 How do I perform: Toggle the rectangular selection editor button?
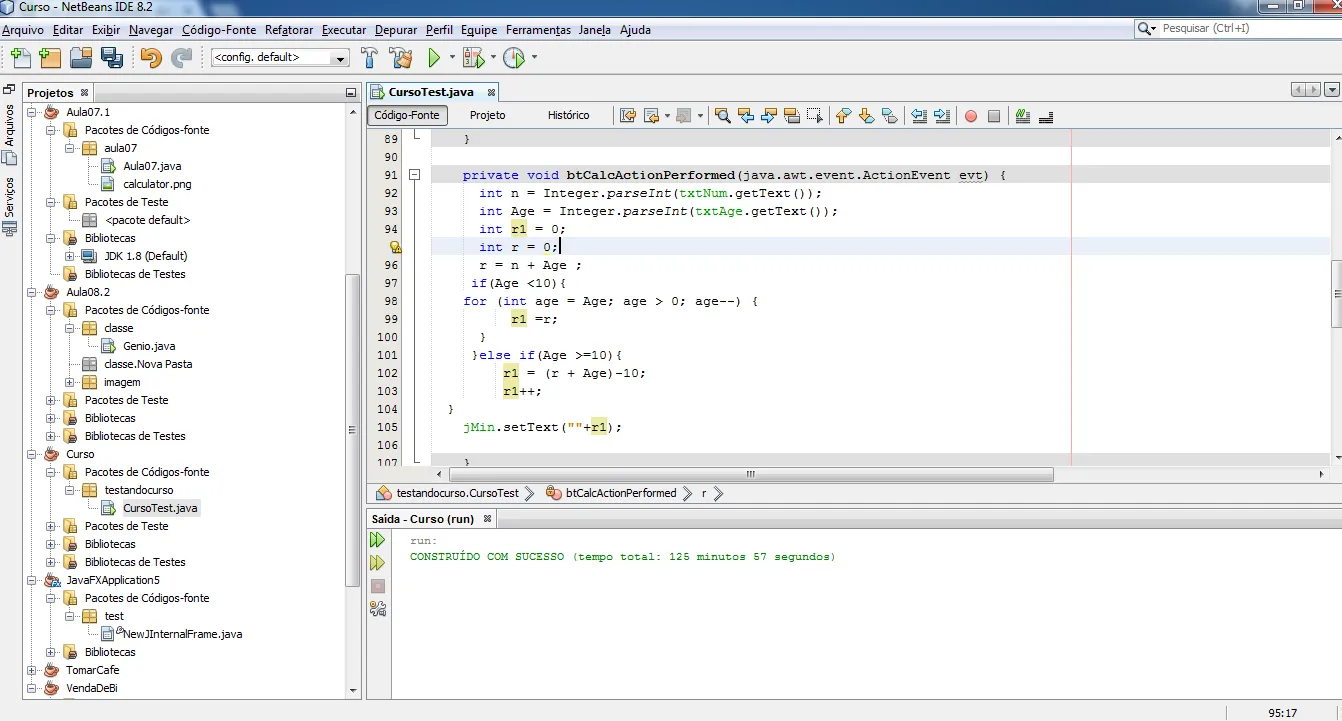816,116
